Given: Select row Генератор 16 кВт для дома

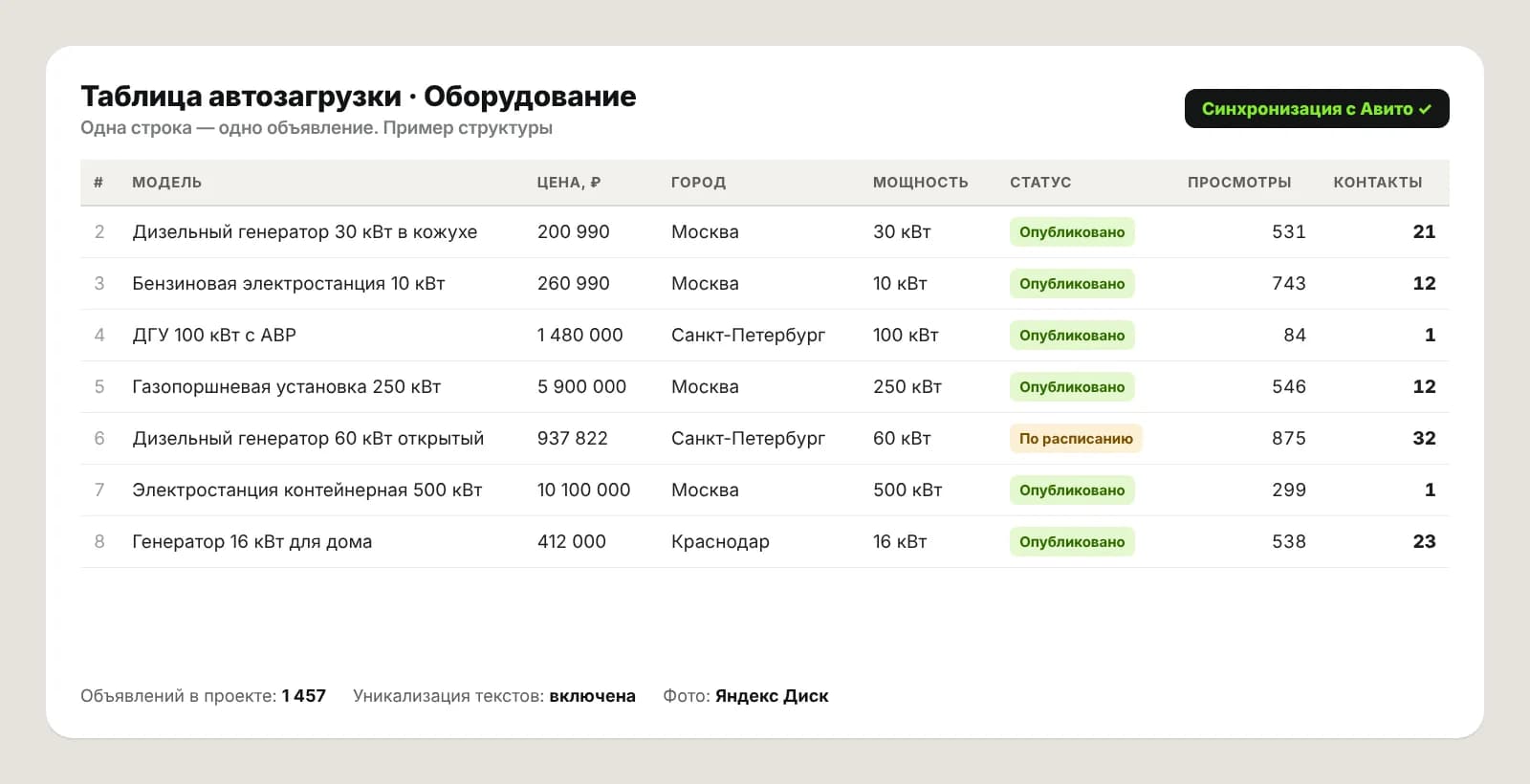Looking at the screenshot, I should coord(765,542).
